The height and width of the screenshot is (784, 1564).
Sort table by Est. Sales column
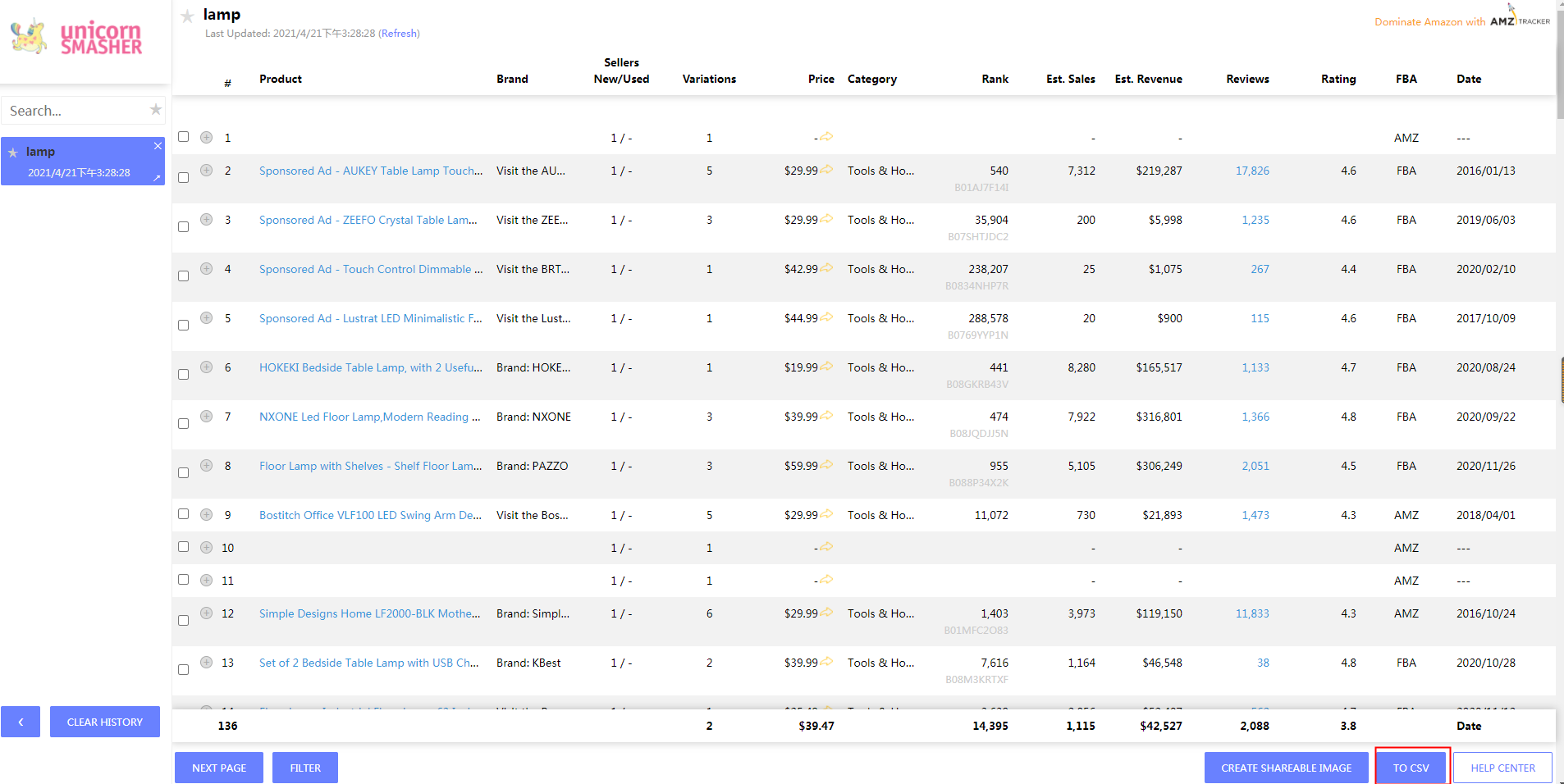1071,79
